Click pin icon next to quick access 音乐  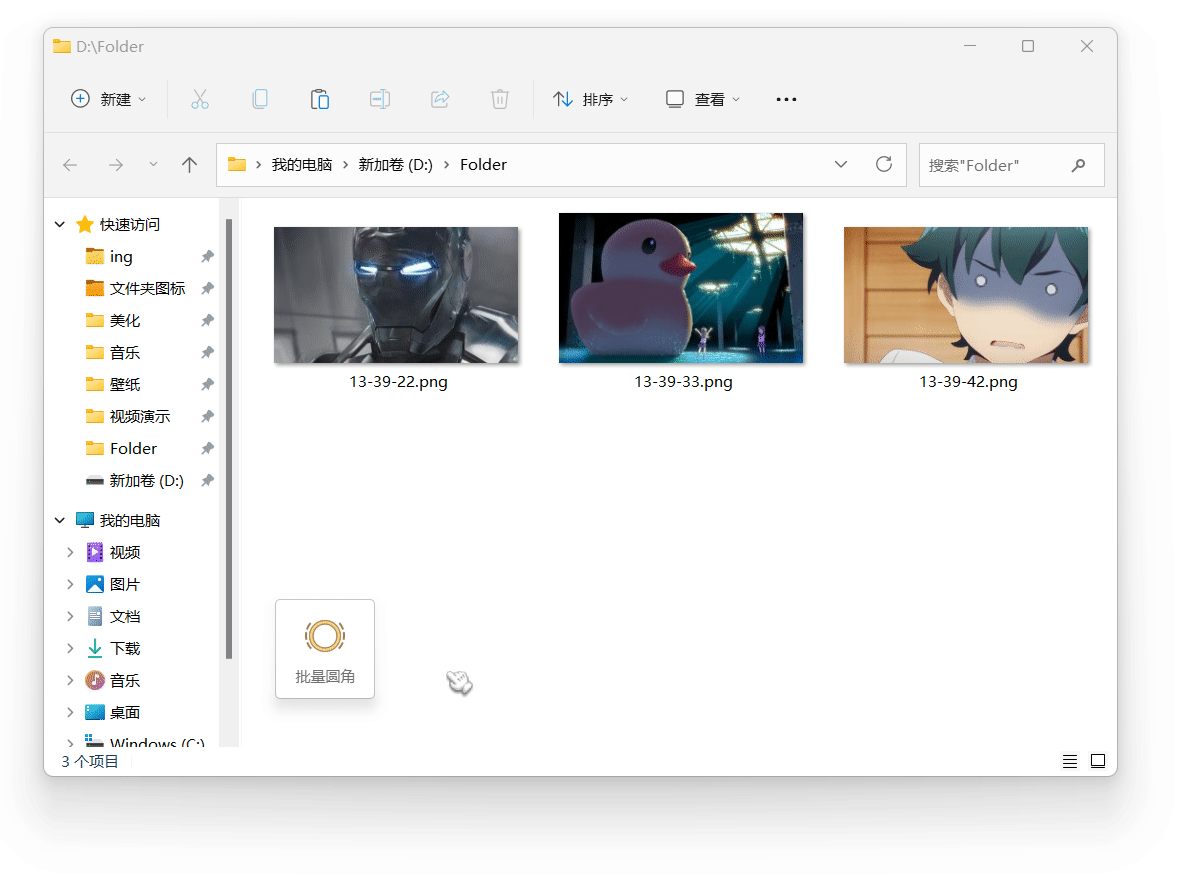(208, 352)
